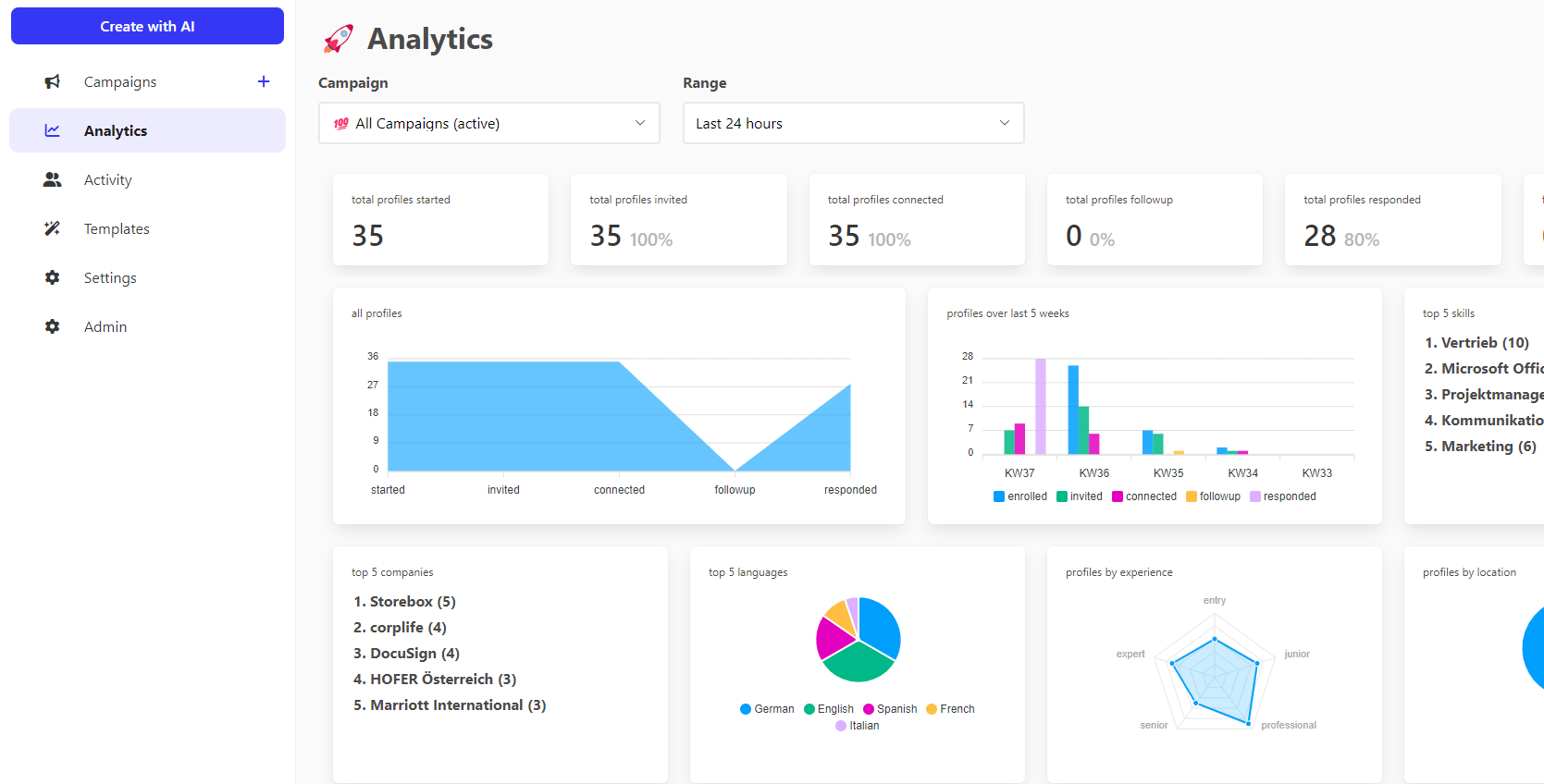
Task: Open Settings in the sidebar
Action: (x=148, y=277)
